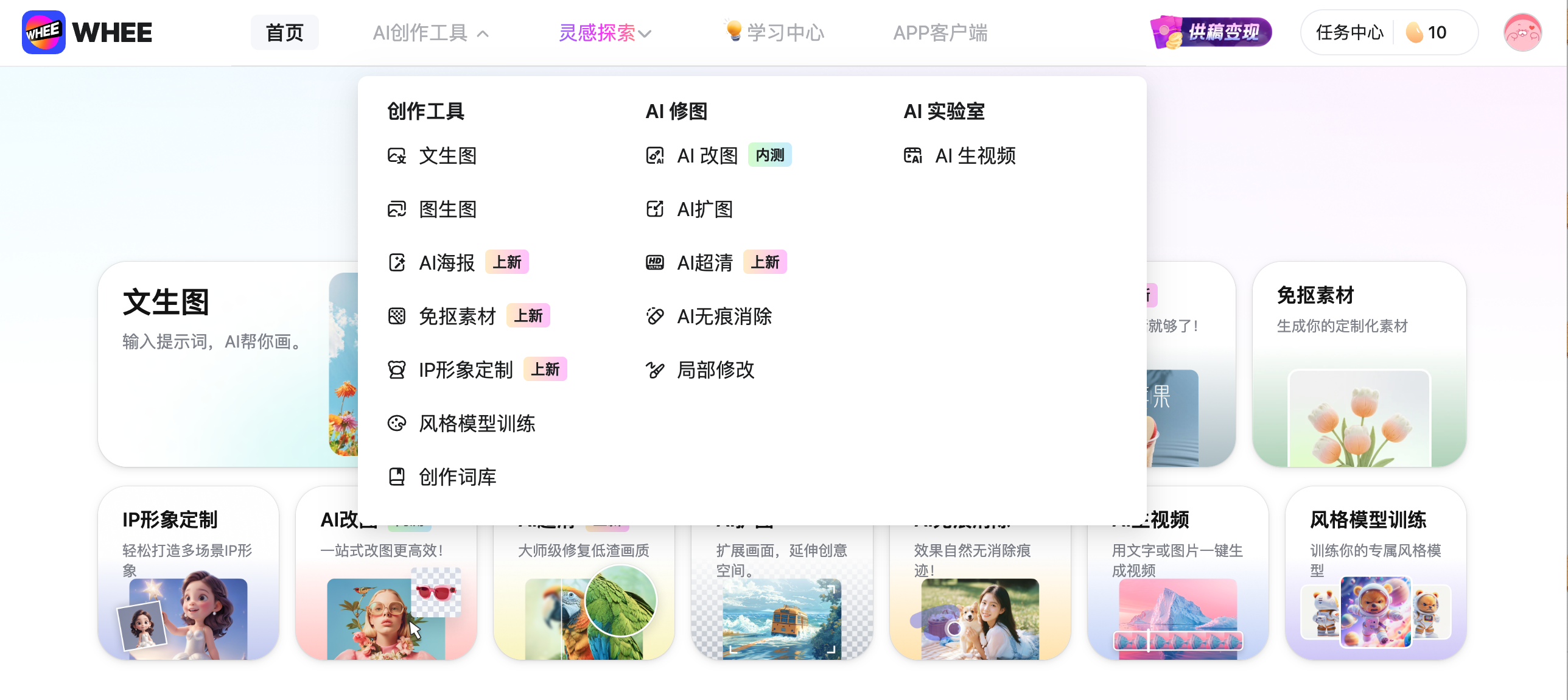The width and height of the screenshot is (1568, 700).
Task: Open the 风格模型训练 card thumbnail
Action: click(1375, 612)
